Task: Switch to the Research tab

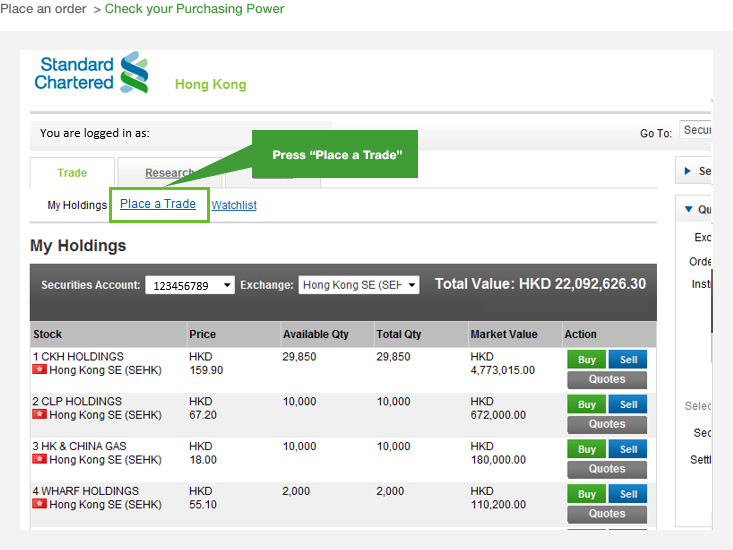Action: coord(169,173)
